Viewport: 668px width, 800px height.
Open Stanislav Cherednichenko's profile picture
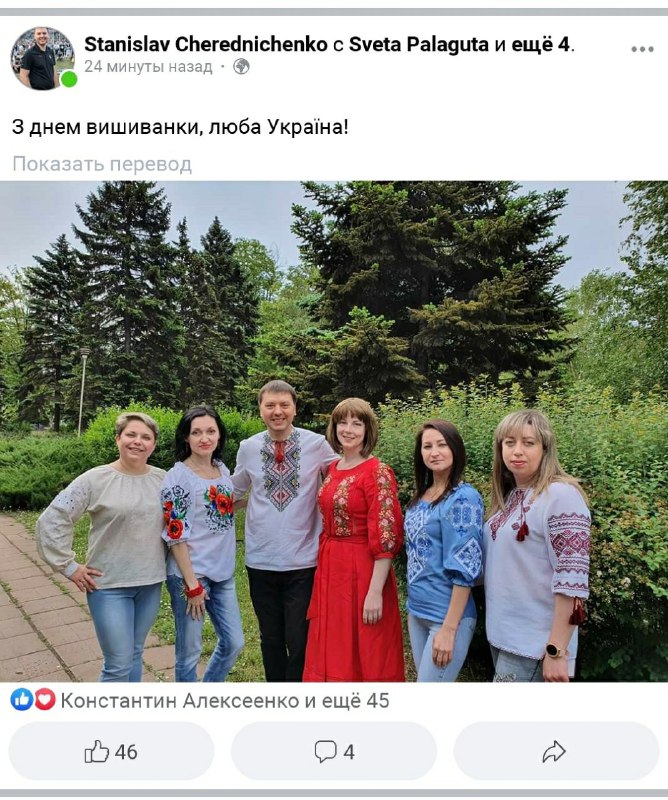click(x=42, y=58)
